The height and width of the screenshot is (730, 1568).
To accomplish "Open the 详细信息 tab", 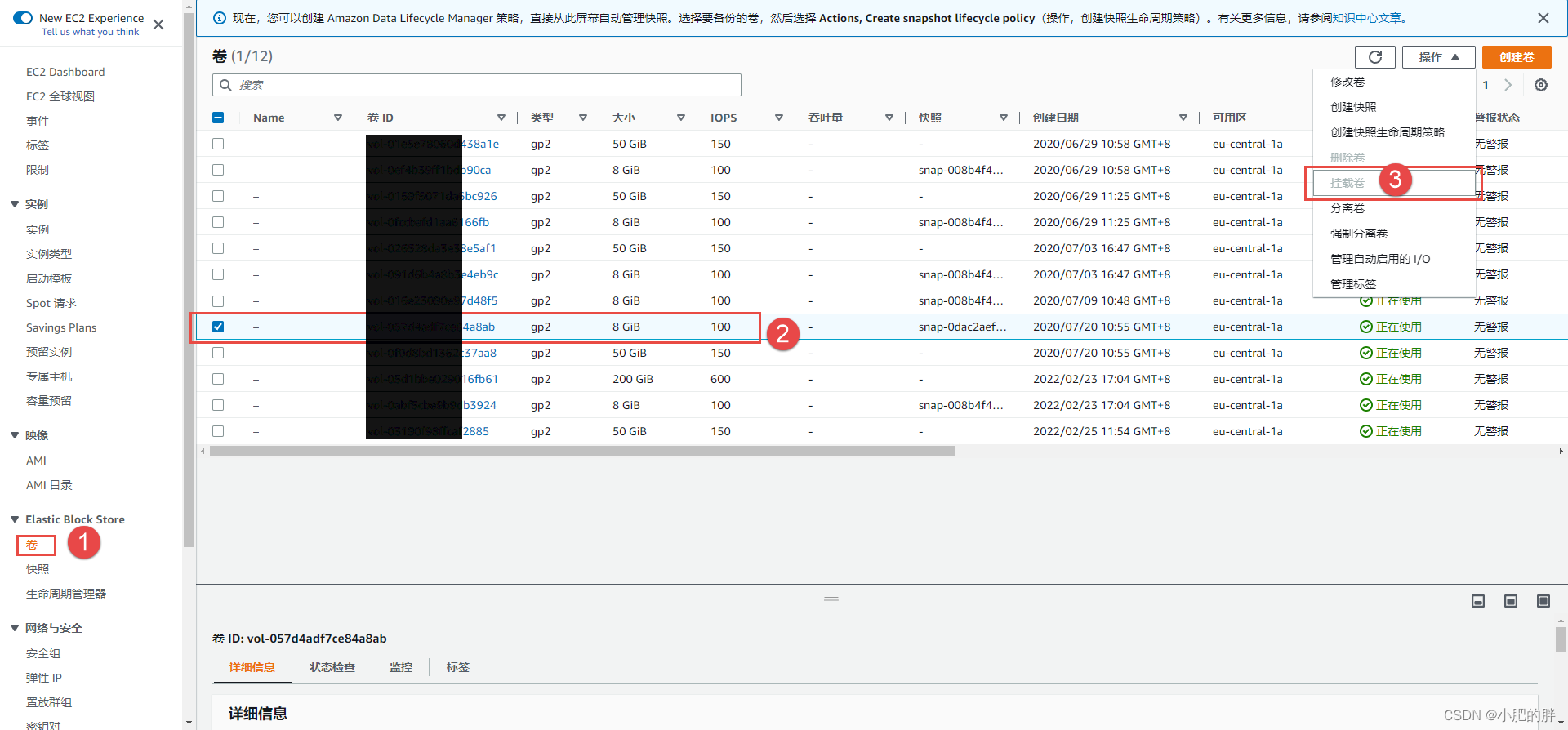I will [x=252, y=667].
